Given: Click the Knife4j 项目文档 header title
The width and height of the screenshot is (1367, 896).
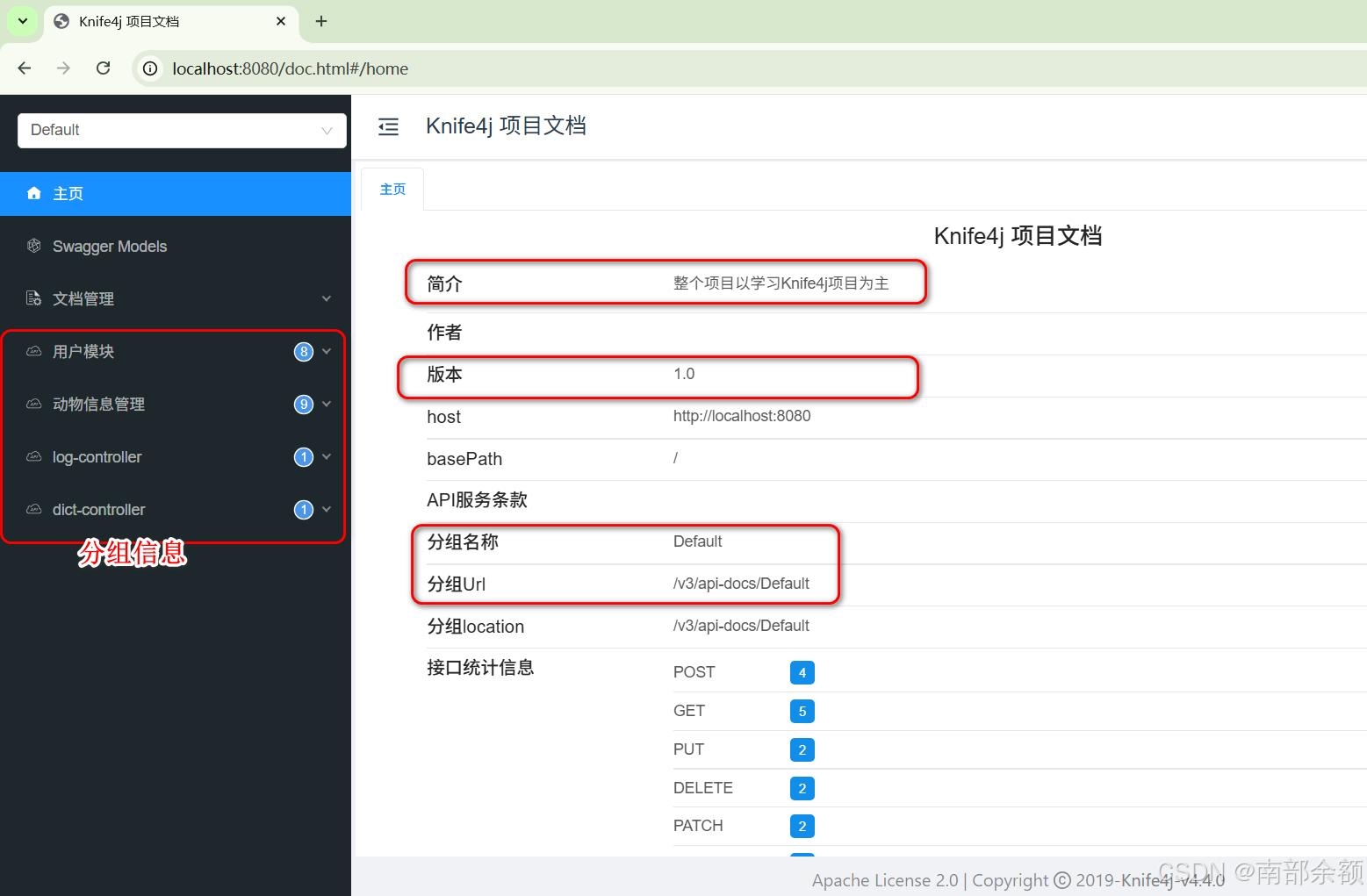Looking at the screenshot, I should (506, 126).
